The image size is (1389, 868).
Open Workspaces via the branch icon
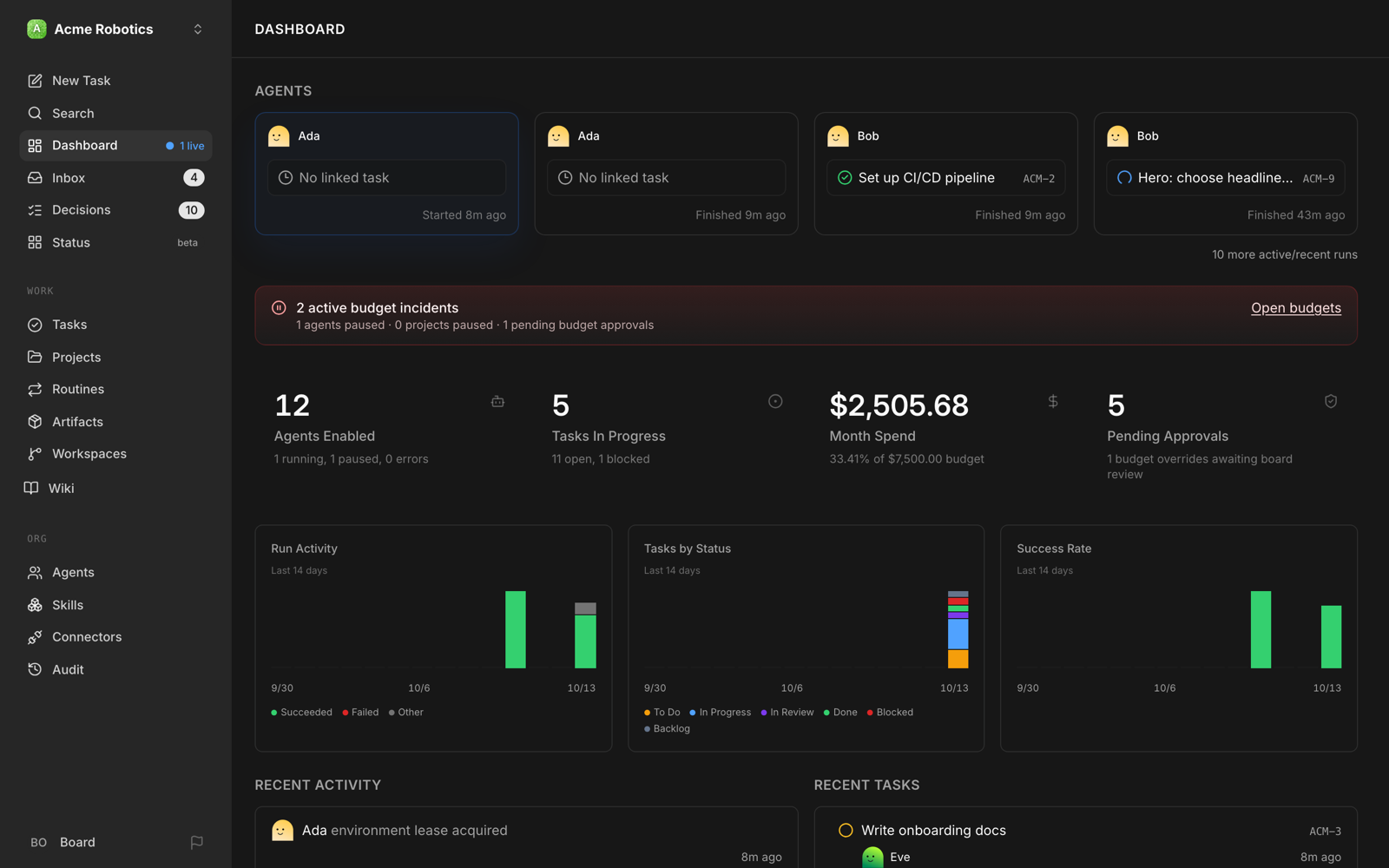click(x=35, y=454)
